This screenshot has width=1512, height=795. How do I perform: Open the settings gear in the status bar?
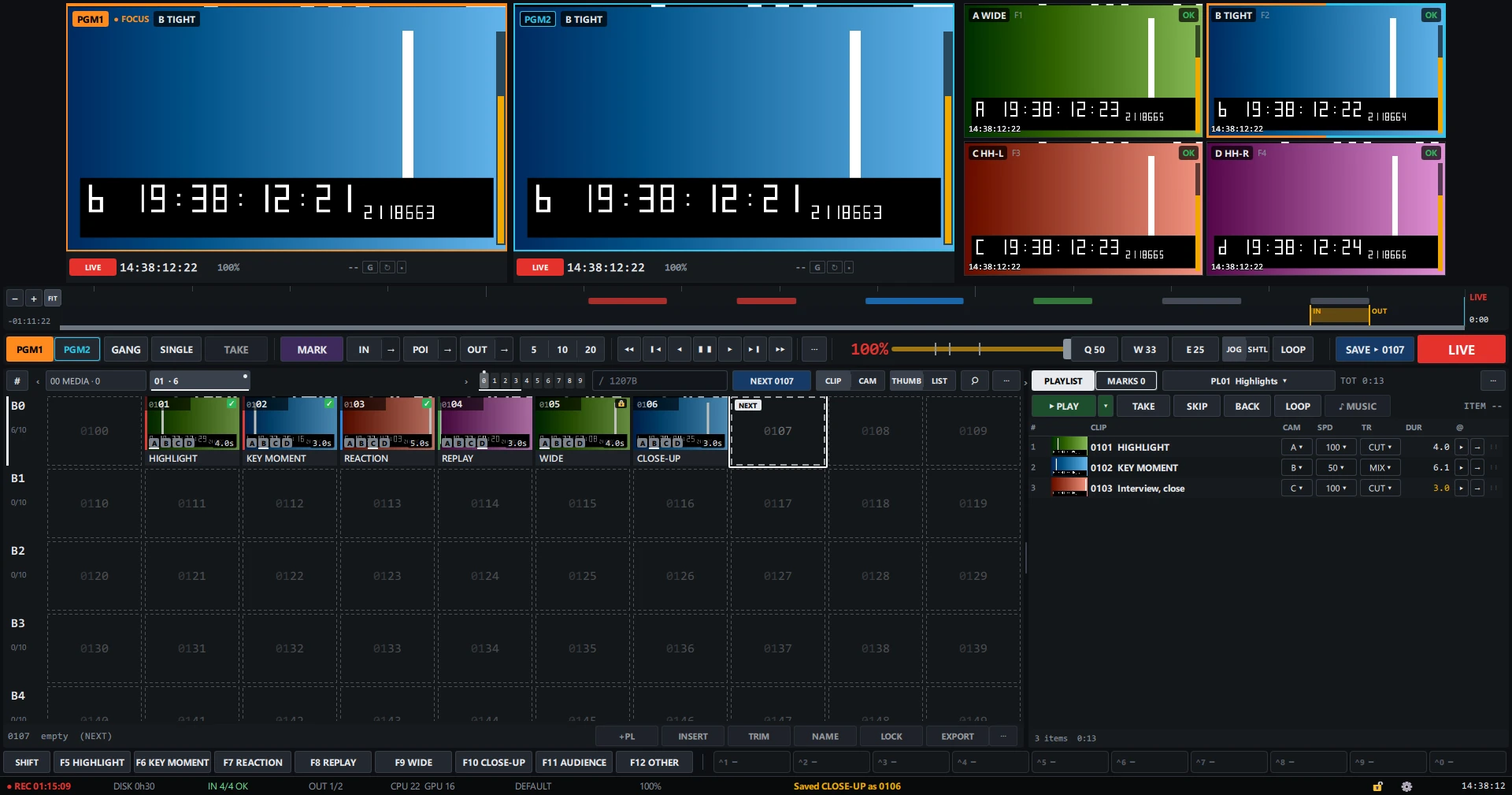tap(1406, 786)
